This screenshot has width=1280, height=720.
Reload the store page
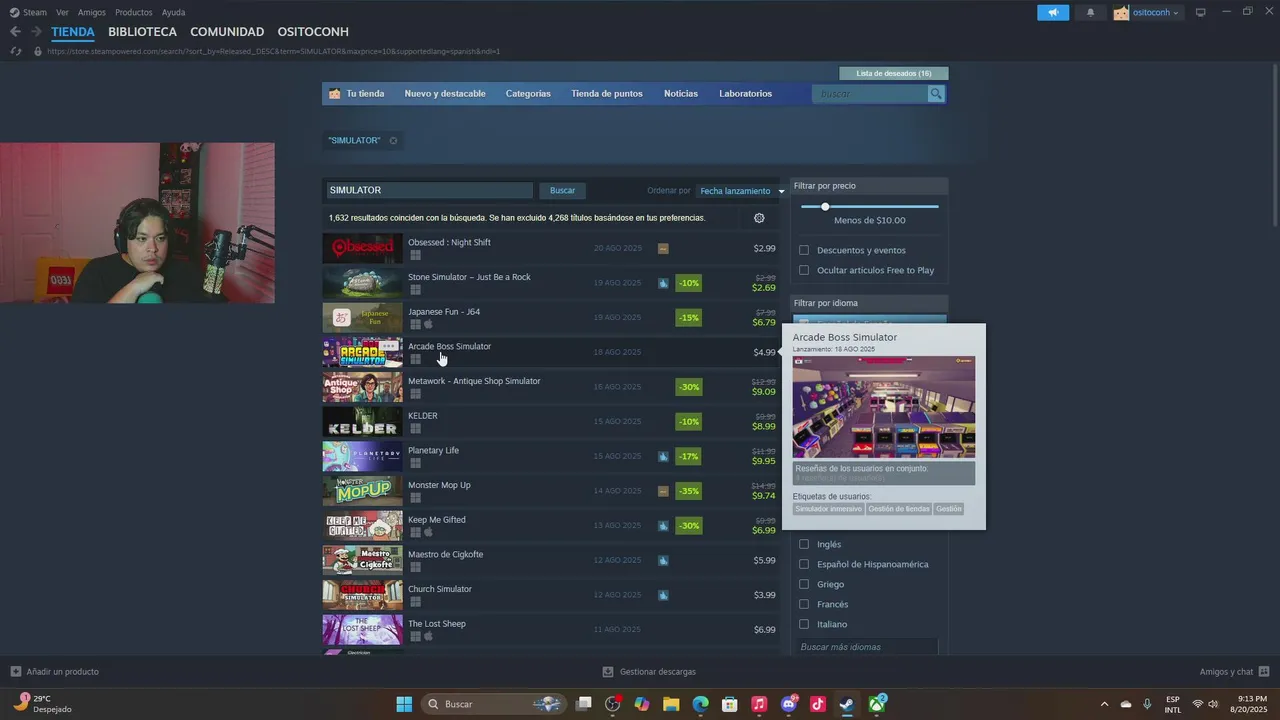(x=16, y=51)
